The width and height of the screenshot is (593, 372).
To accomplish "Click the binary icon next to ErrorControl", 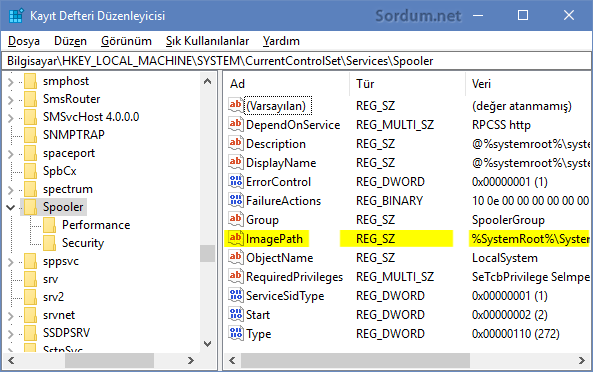I will [235, 181].
